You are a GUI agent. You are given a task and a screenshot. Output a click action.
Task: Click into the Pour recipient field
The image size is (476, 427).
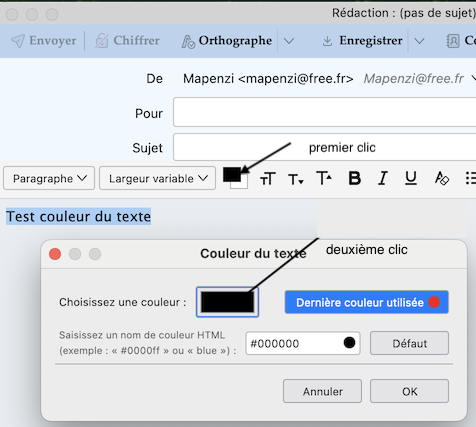[x=325, y=112]
